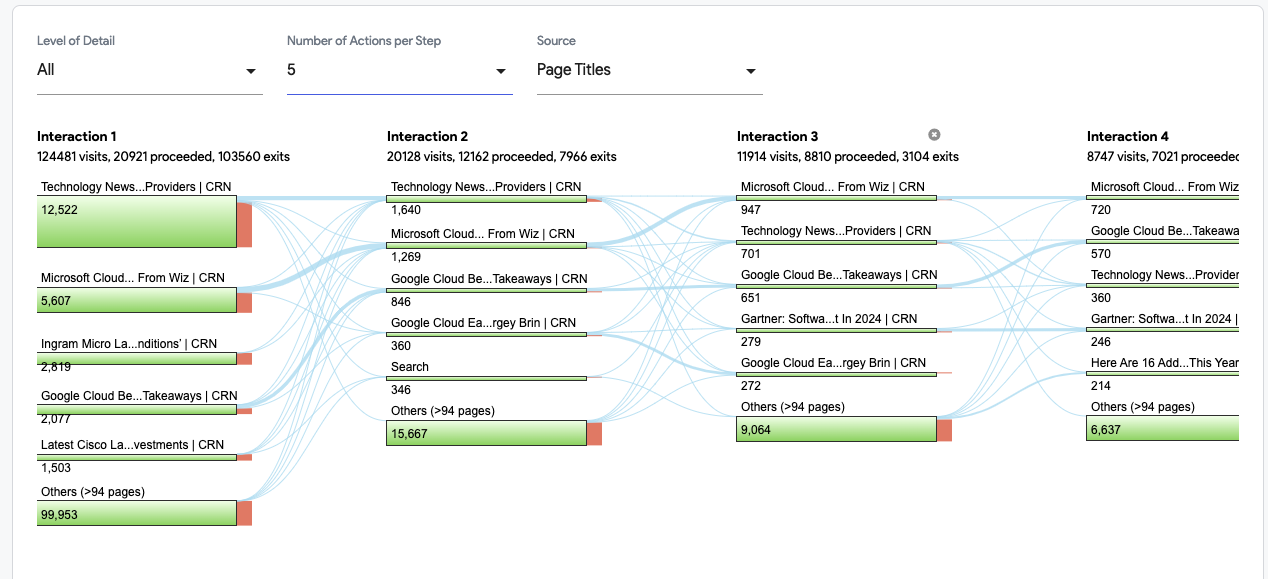Click the Others 15,667 bar in Interaction 2
Image resolution: width=1268 pixels, height=579 pixels.
pos(487,433)
